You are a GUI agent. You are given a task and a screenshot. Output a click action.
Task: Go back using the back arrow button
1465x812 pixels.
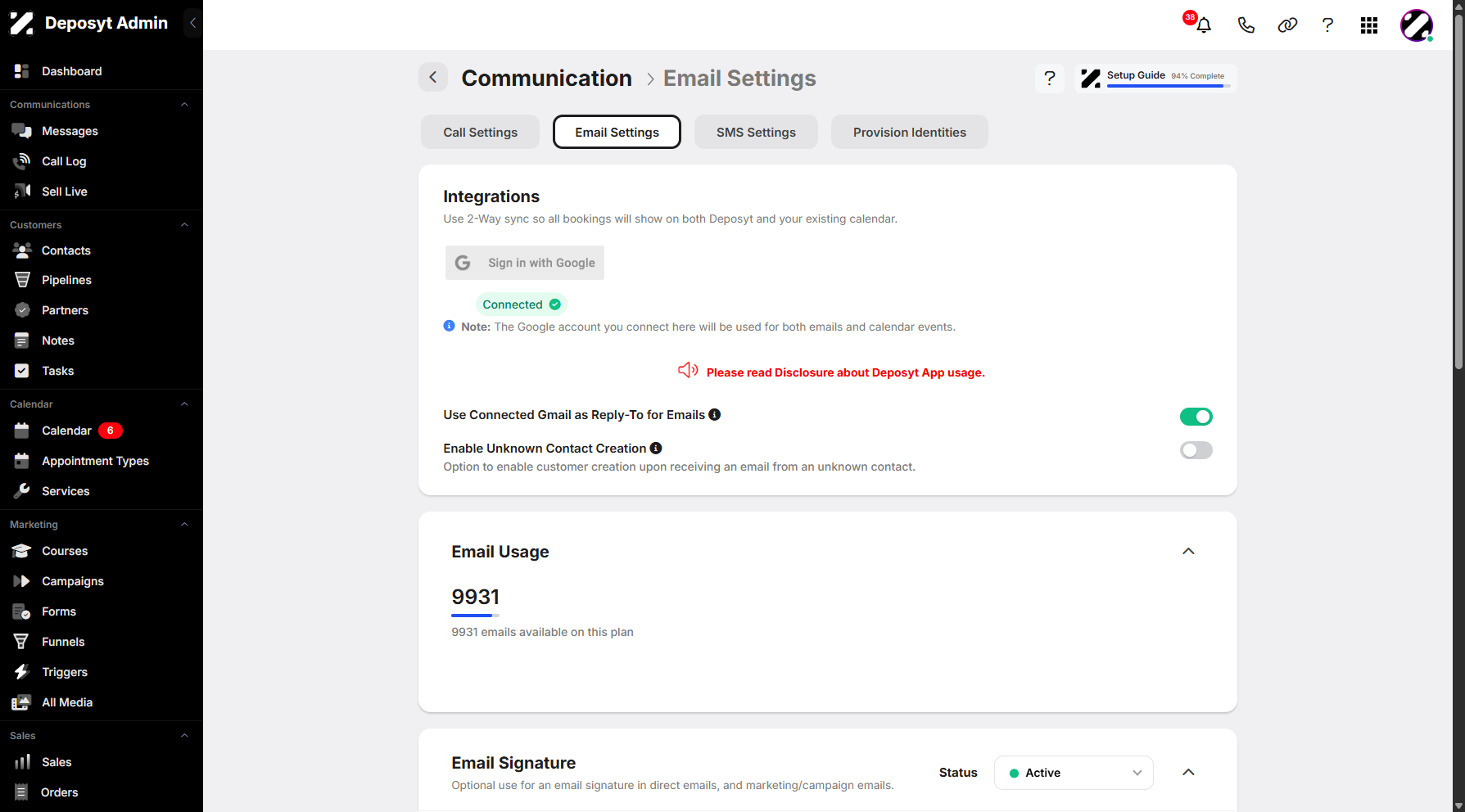[433, 78]
